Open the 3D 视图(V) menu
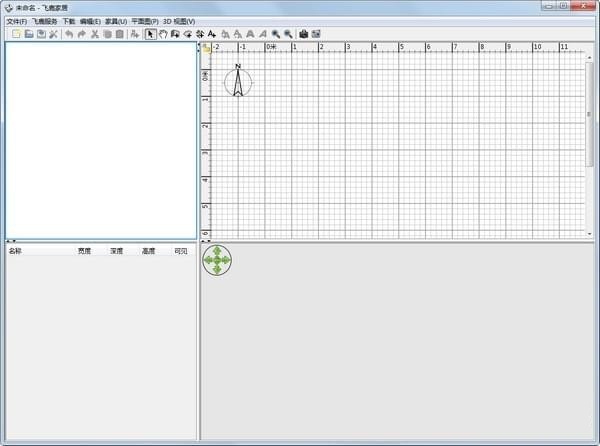Screen dimensions: 600x446 [179, 21]
